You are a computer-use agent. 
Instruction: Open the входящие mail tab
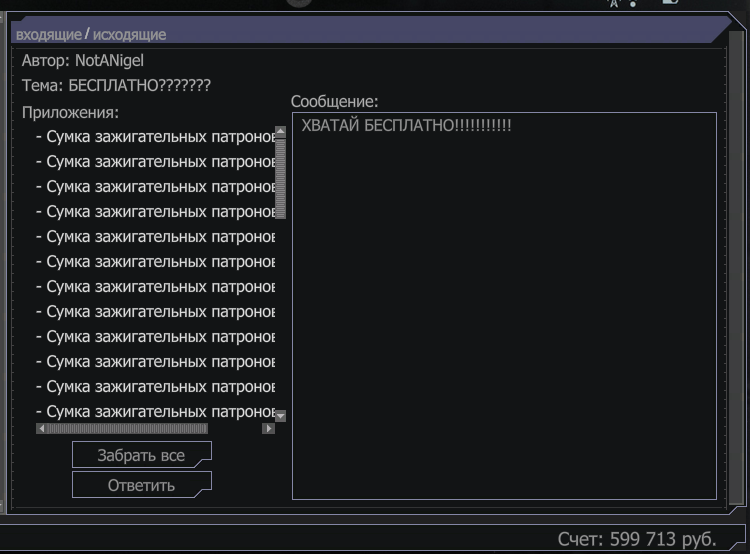coord(49,35)
